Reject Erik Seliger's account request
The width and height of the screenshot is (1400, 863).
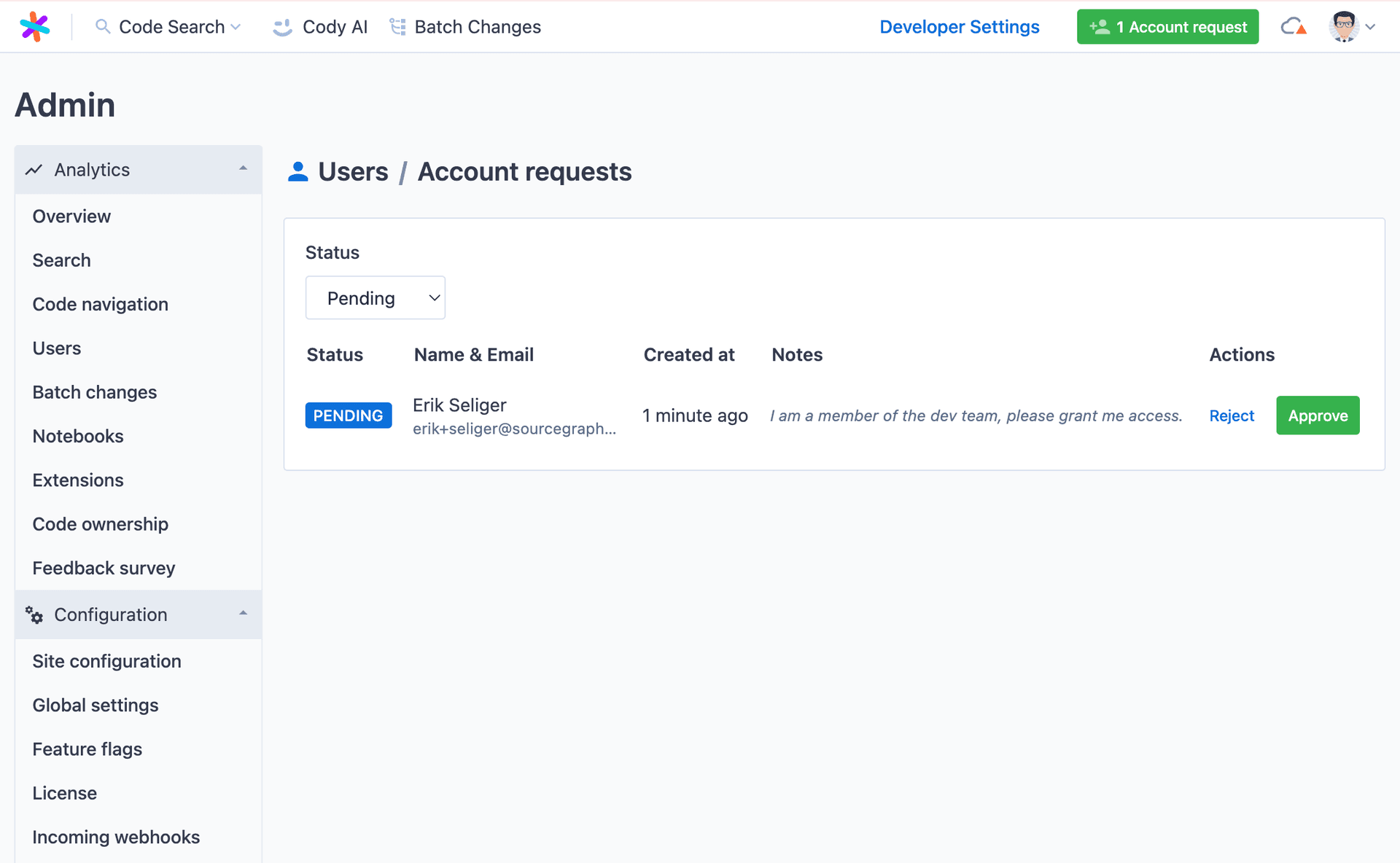pos(1232,415)
